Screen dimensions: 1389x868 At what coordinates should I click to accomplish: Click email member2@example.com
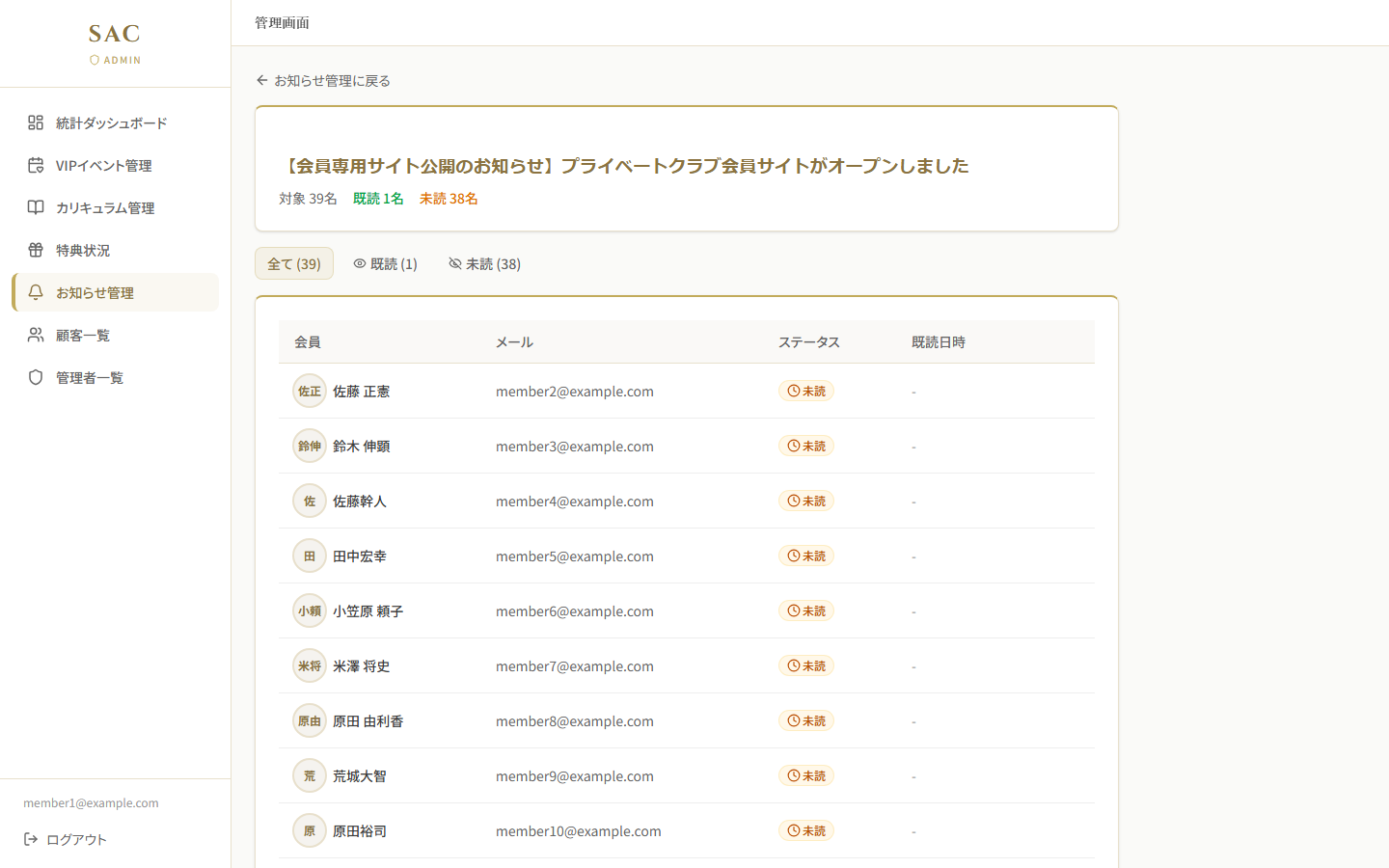point(575,392)
